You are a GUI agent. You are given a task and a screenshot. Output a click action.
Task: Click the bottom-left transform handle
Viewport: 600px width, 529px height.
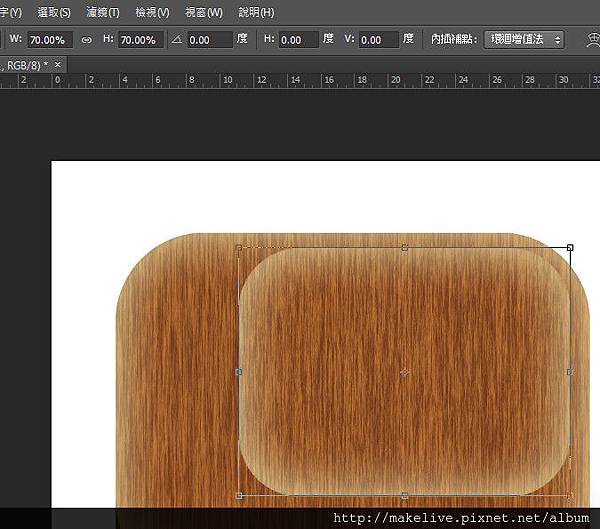[x=239, y=495]
